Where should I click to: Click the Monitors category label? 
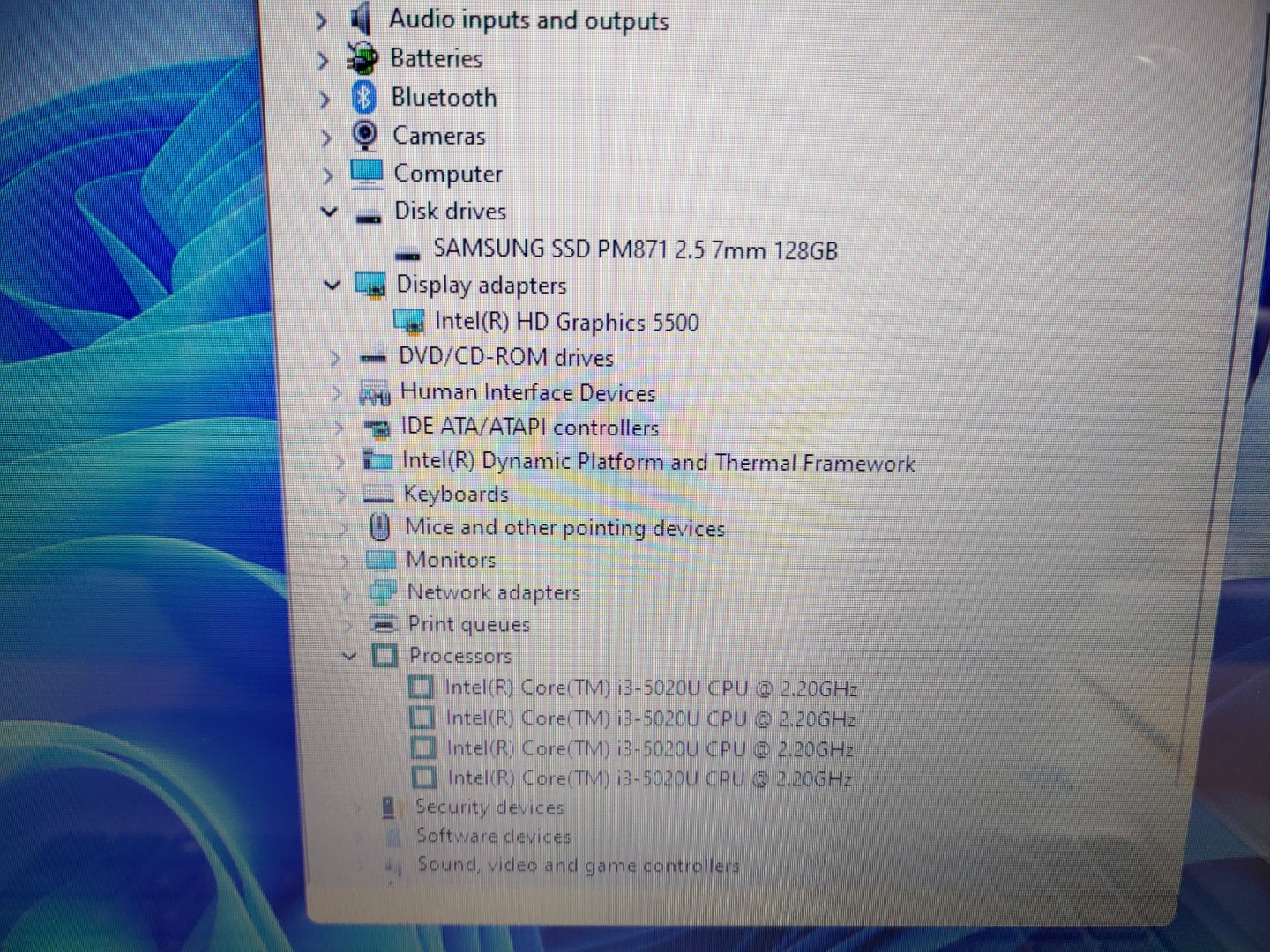coord(450,560)
